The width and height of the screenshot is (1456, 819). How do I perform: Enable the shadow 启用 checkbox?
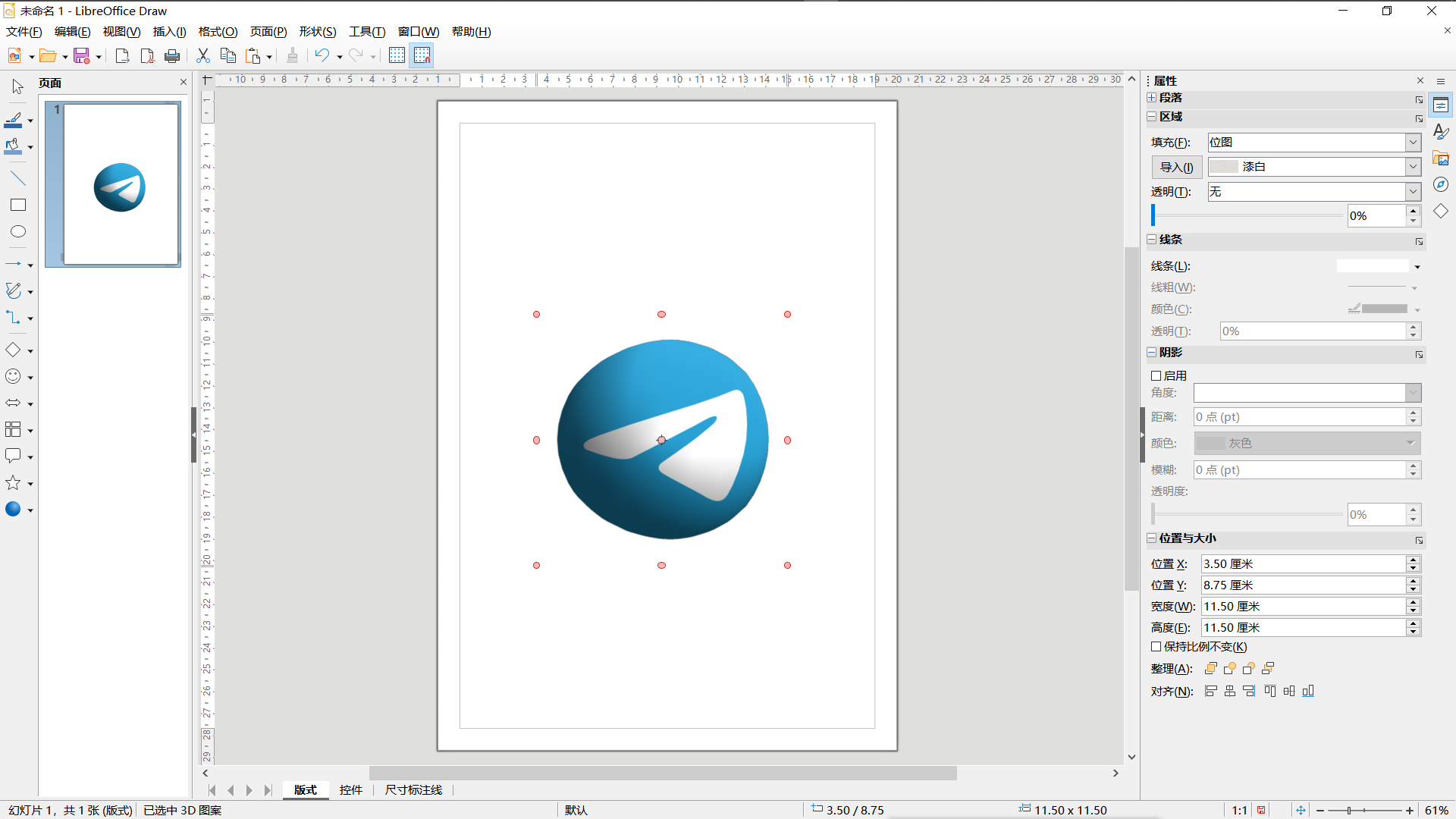(x=1156, y=375)
